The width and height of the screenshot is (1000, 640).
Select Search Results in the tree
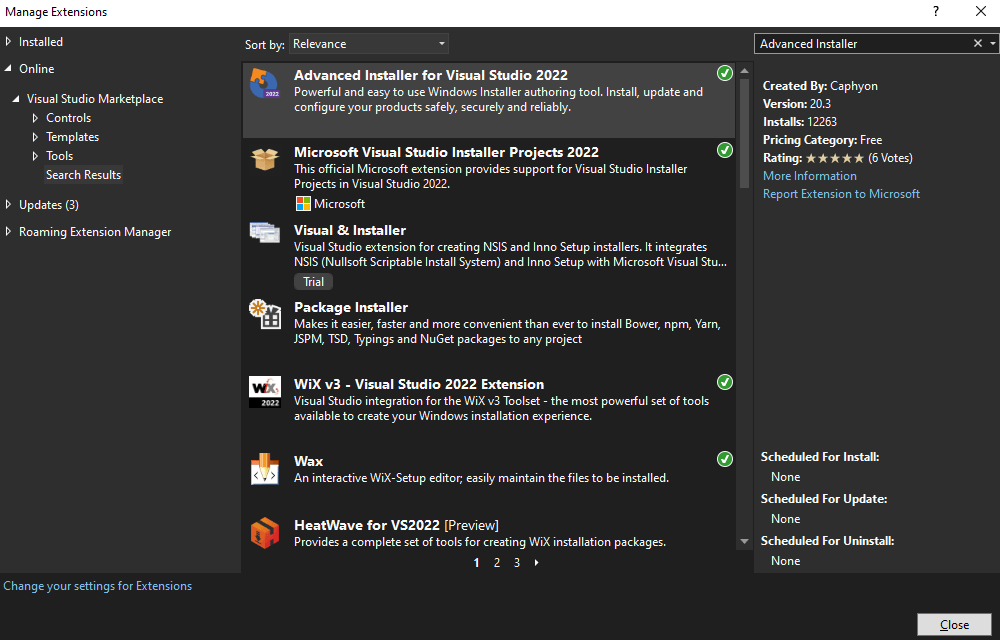pos(84,175)
